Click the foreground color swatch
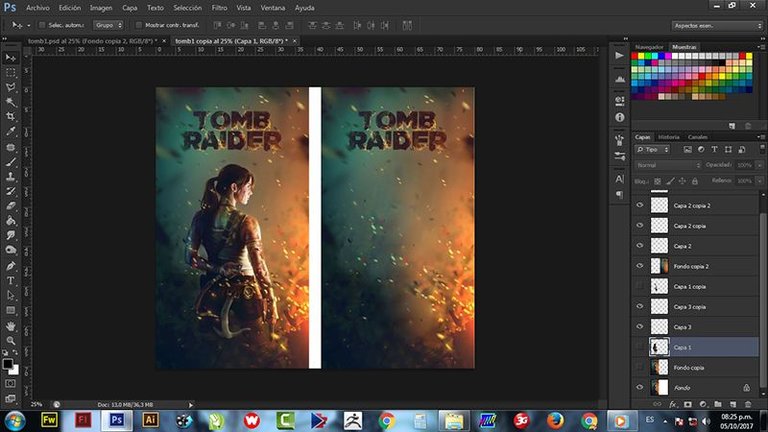The height and width of the screenshot is (432, 768). (x=7, y=364)
